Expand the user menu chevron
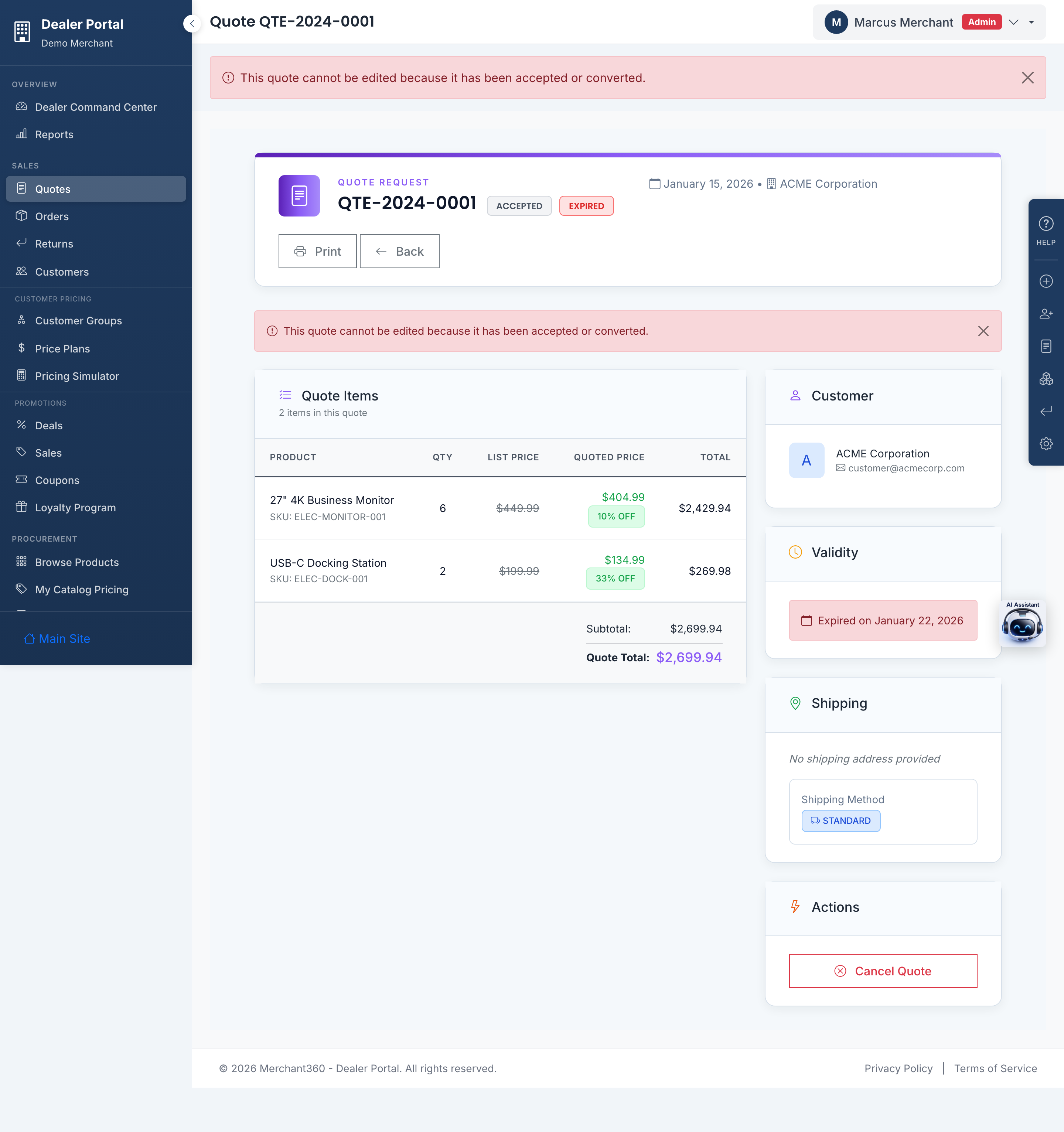1064x1132 pixels. (x=1013, y=22)
